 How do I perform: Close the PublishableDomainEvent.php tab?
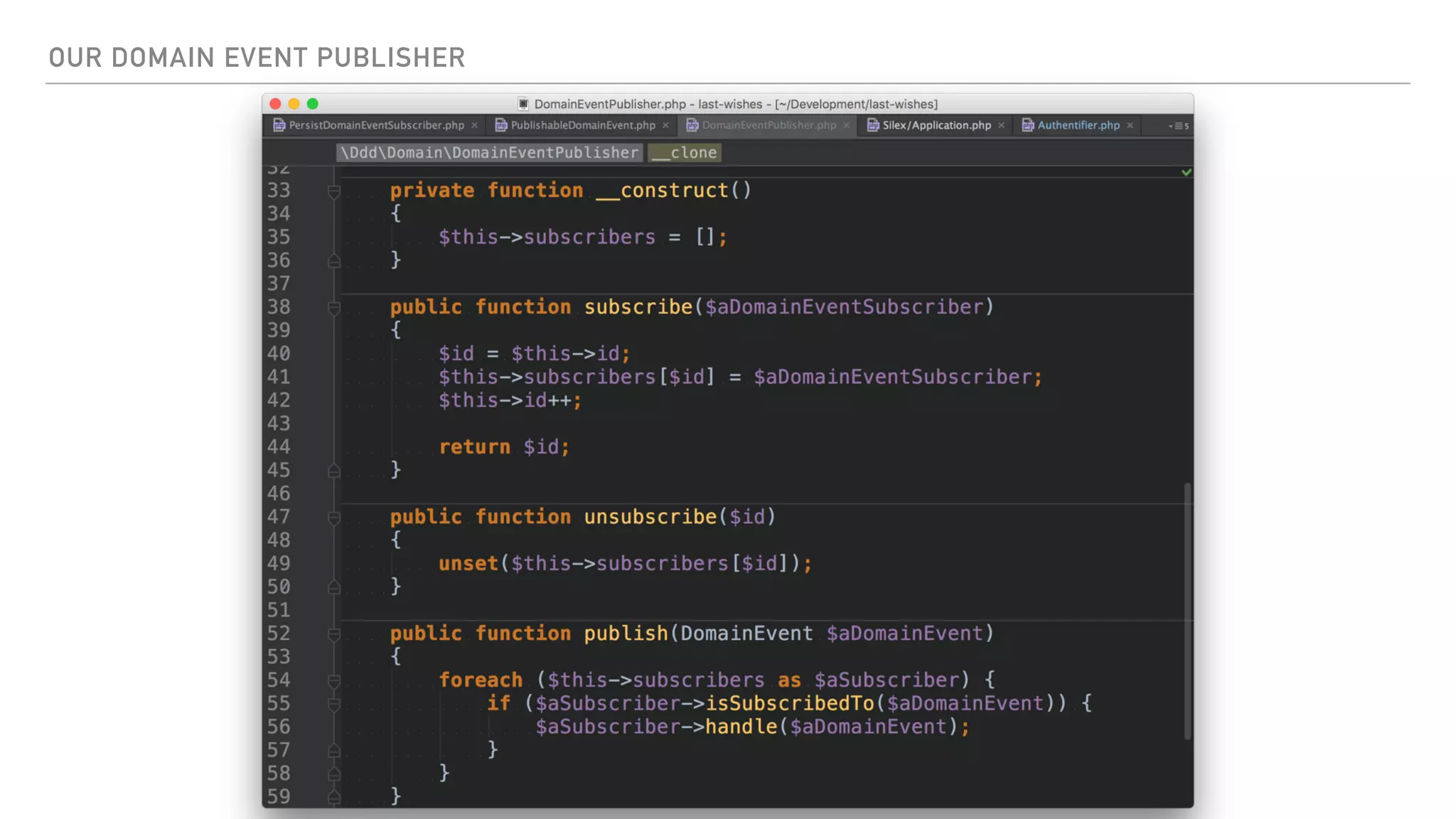665,126
